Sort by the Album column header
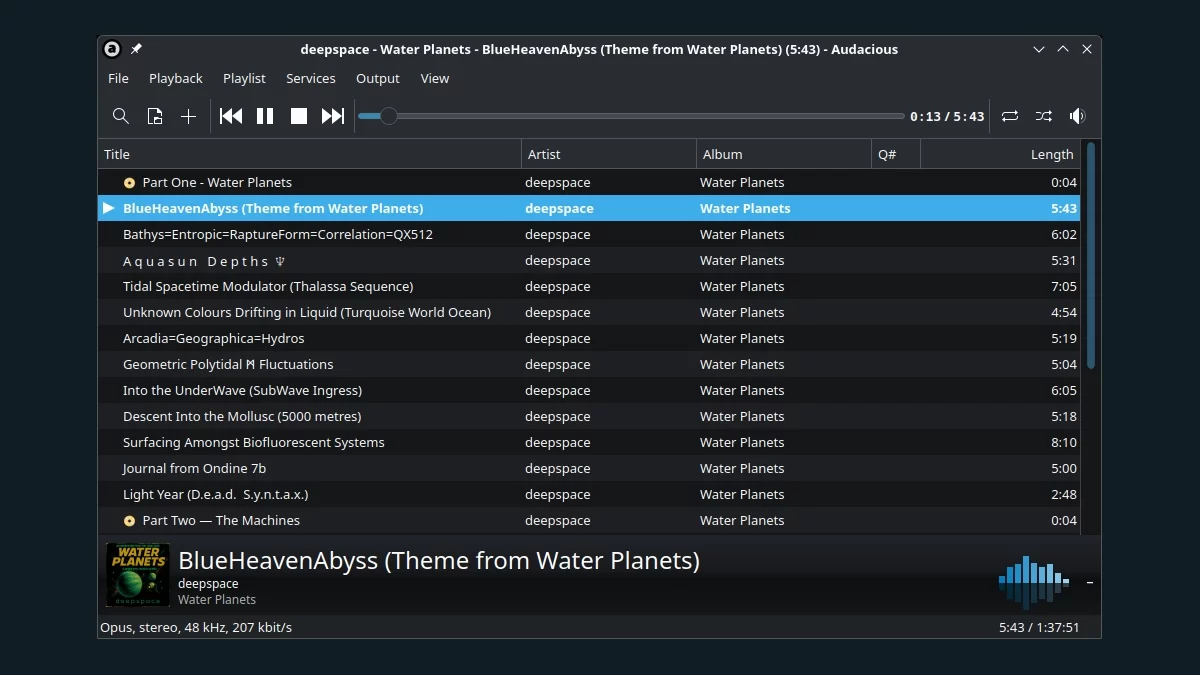 pyautogui.click(x=784, y=154)
